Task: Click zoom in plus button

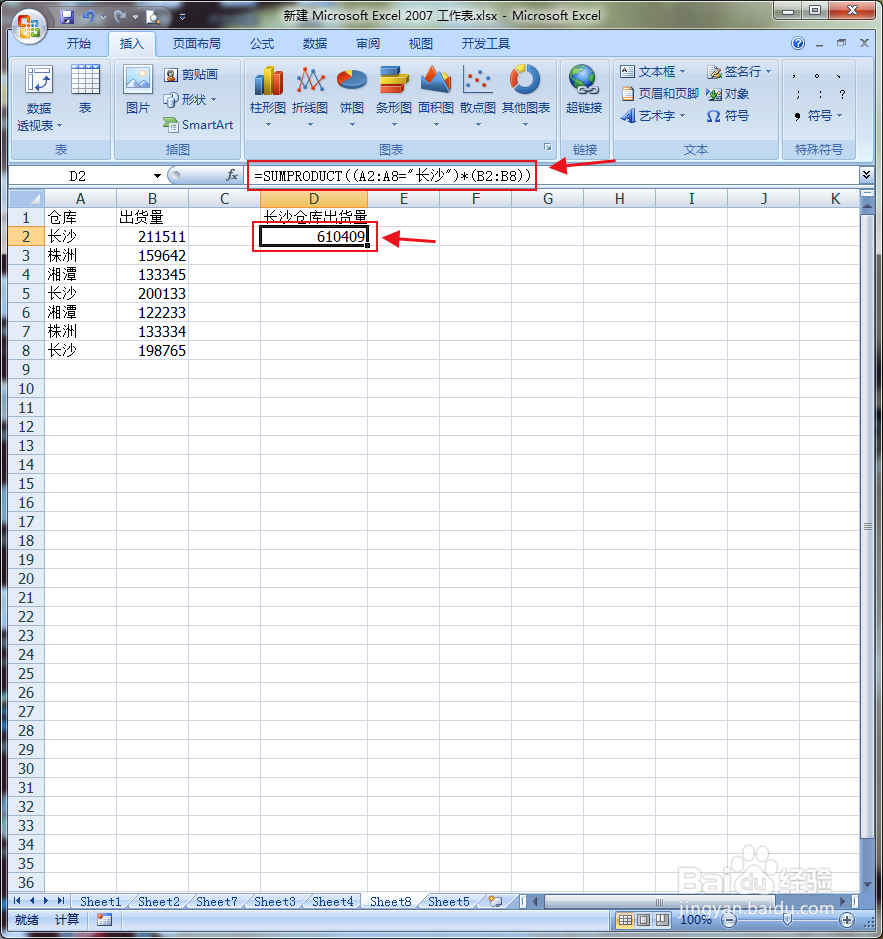Action: click(x=846, y=920)
